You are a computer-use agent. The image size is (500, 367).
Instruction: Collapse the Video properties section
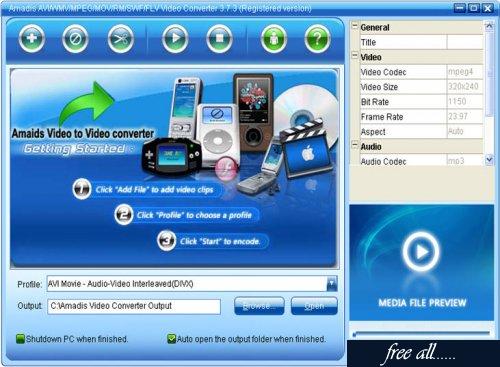(355, 55)
